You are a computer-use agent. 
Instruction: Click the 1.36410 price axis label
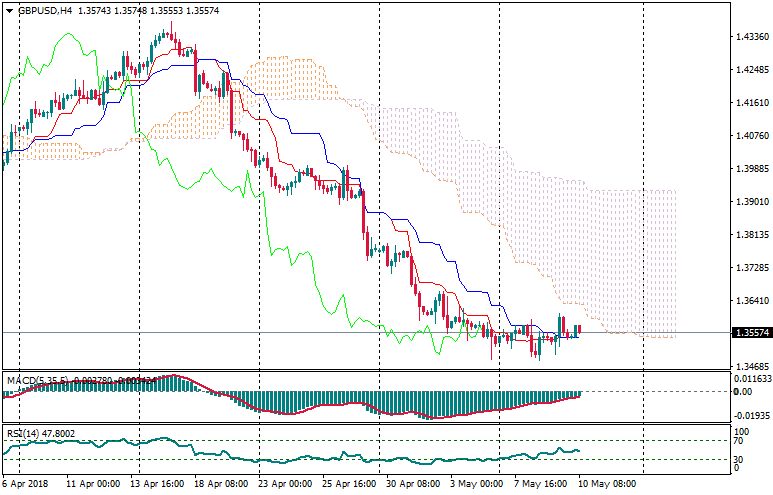750,301
